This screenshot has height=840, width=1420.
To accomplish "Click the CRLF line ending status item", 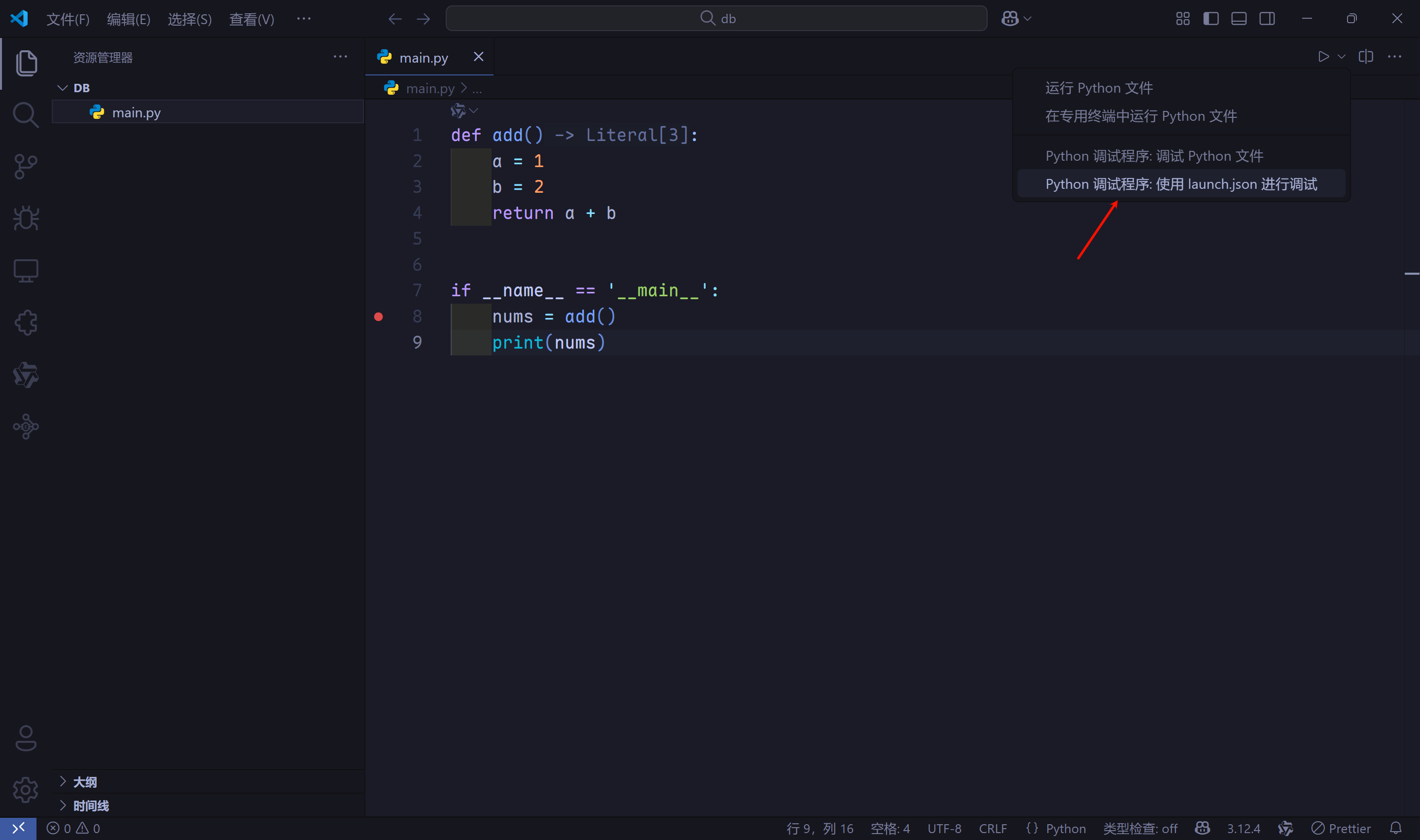I will tap(993, 829).
